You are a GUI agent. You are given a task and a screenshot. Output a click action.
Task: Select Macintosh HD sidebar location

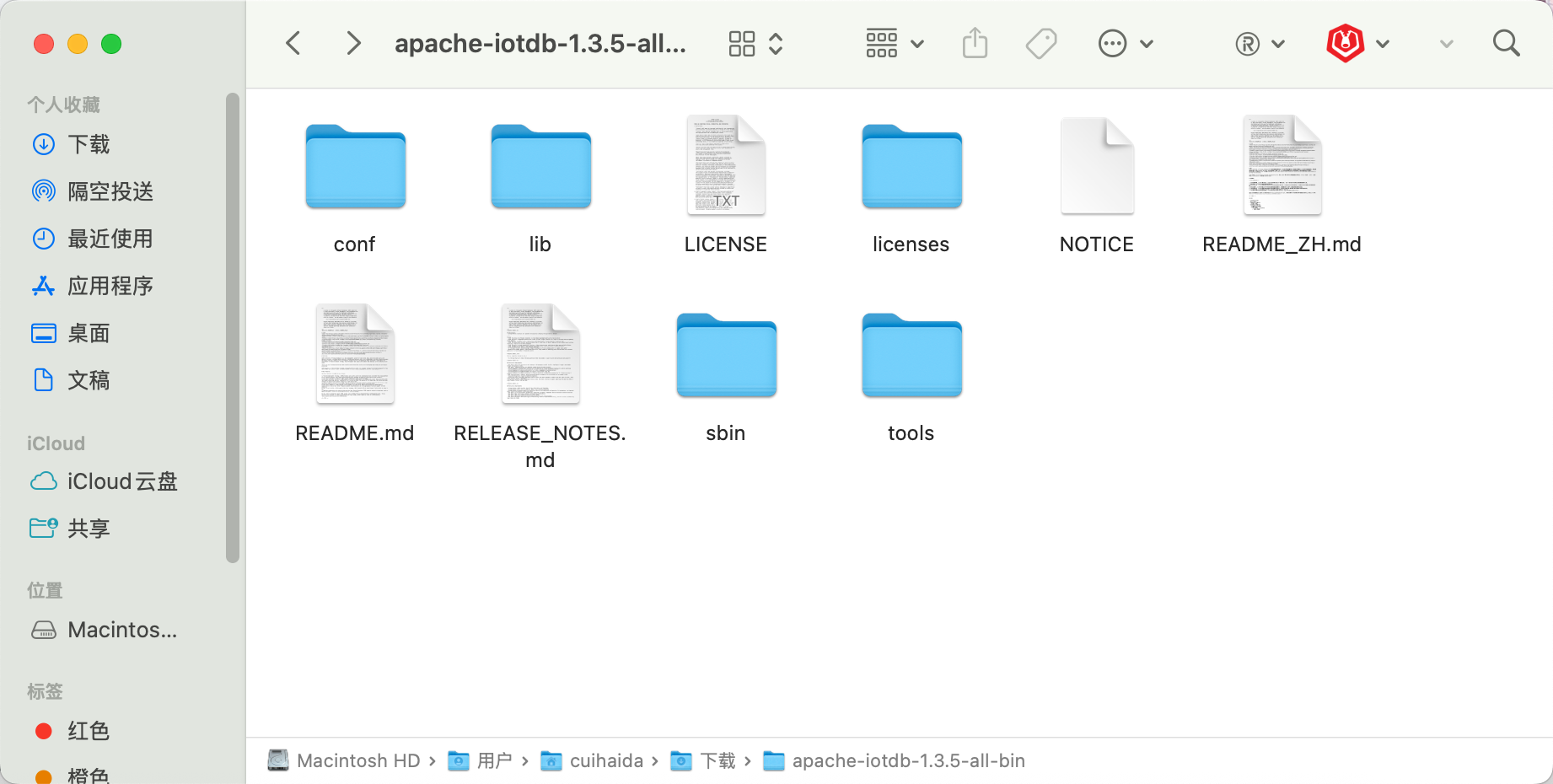[x=105, y=630]
